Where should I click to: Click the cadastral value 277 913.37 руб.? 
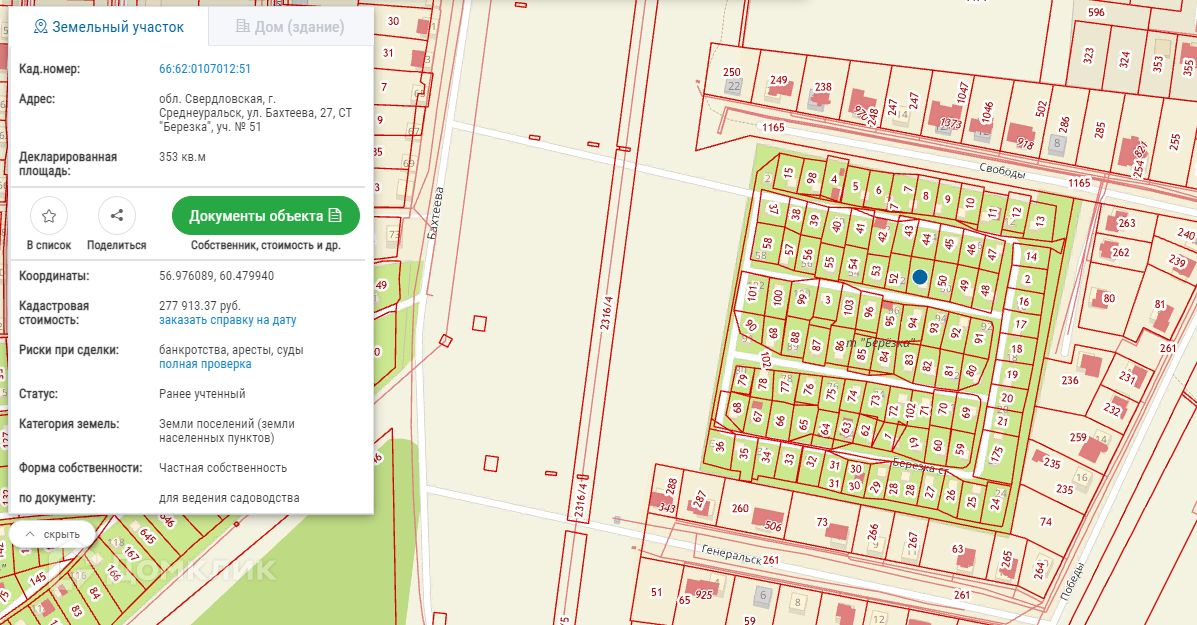tap(199, 306)
